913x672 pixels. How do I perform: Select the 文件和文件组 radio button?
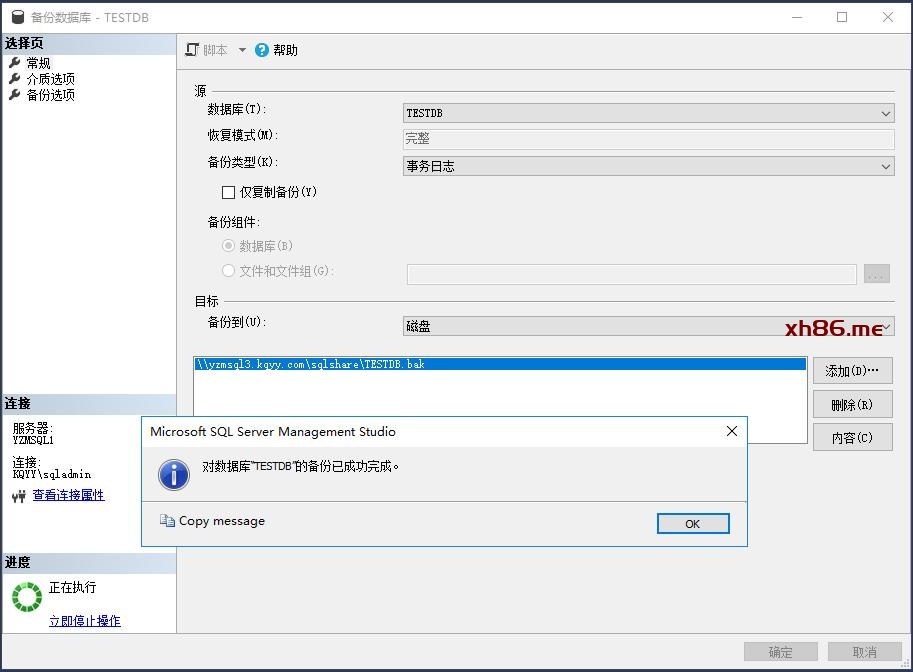pos(228,271)
